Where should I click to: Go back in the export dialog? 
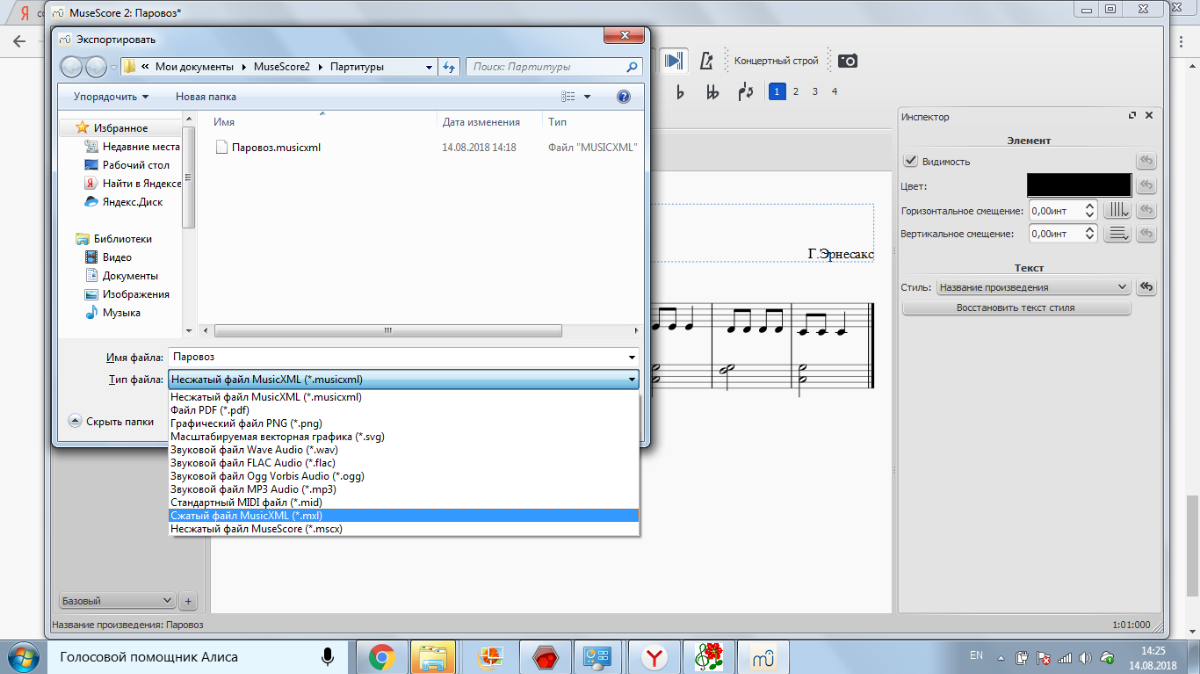(x=72, y=67)
